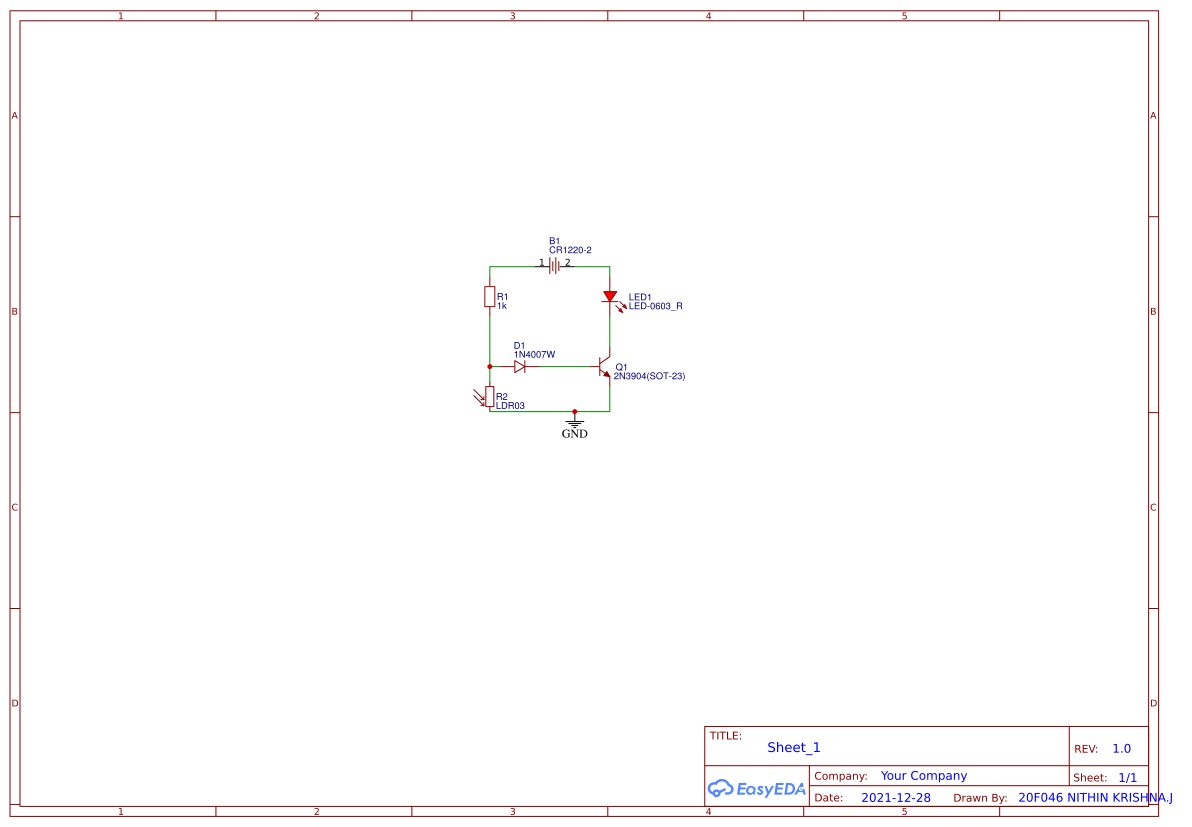Select the R1 resistor symbol
Image resolution: width=1192 pixels, height=827 pixels.
(489, 296)
